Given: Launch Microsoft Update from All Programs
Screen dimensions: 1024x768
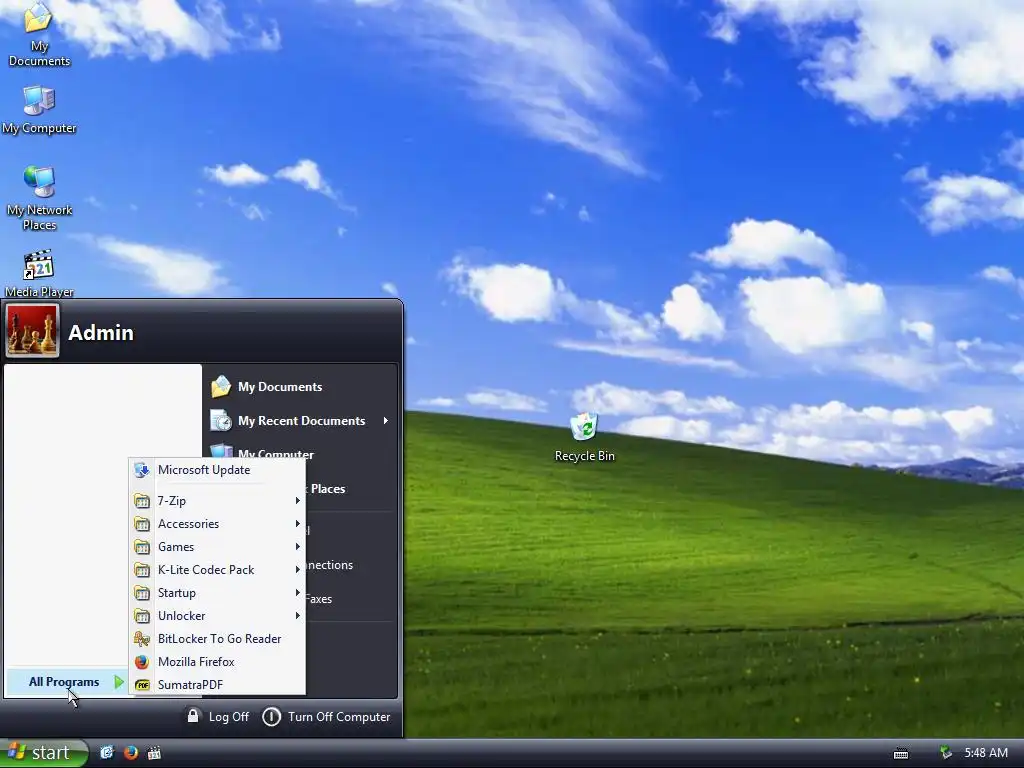Looking at the screenshot, I should [x=217, y=470].
